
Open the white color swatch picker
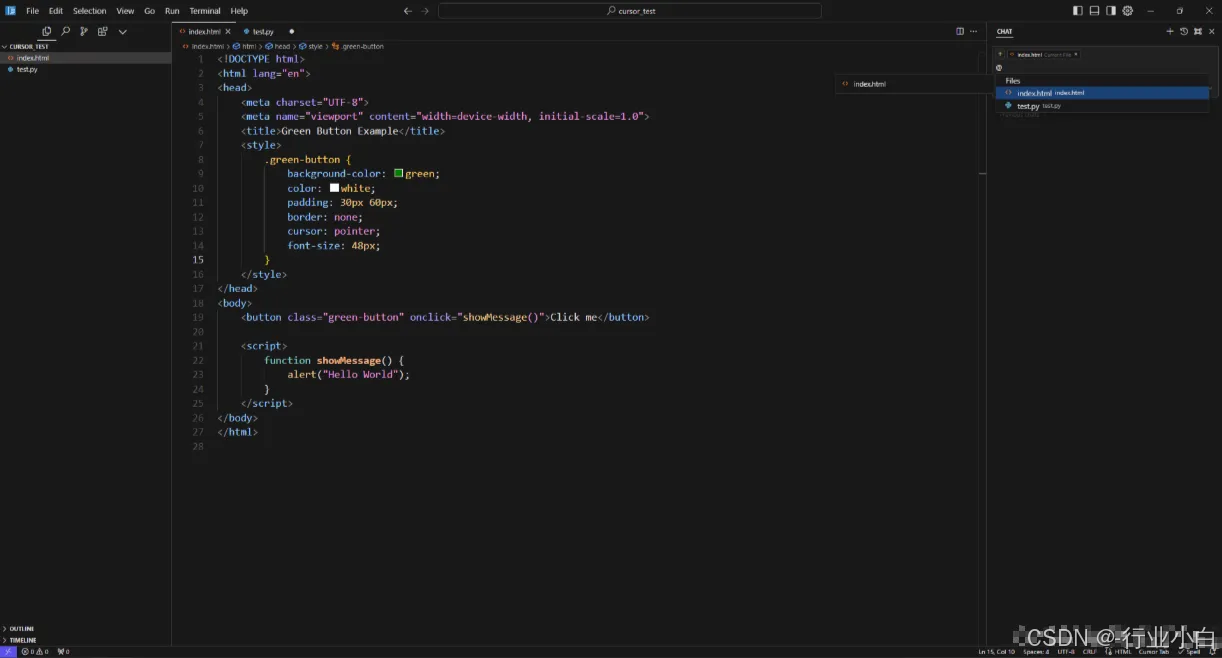pyautogui.click(x=334, y=188)
